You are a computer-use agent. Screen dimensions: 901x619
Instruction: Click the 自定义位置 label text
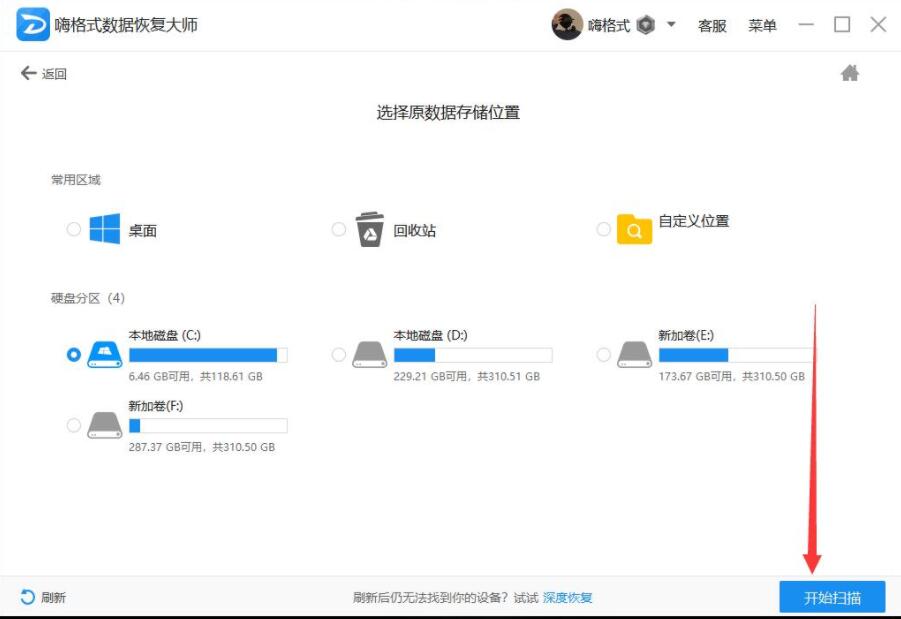click(x=694, y=221)
